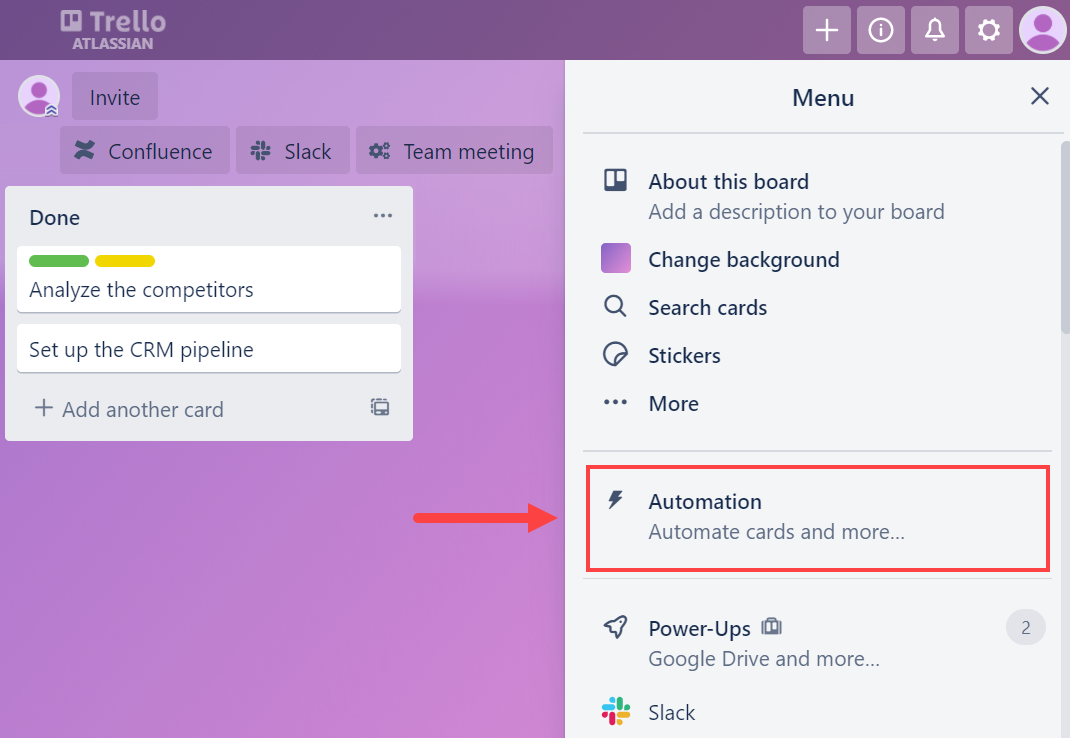Screen dimensions: 1070x738
Task: Open notifications bell icon
Action: pyautogui.click(x=935, y=30)
